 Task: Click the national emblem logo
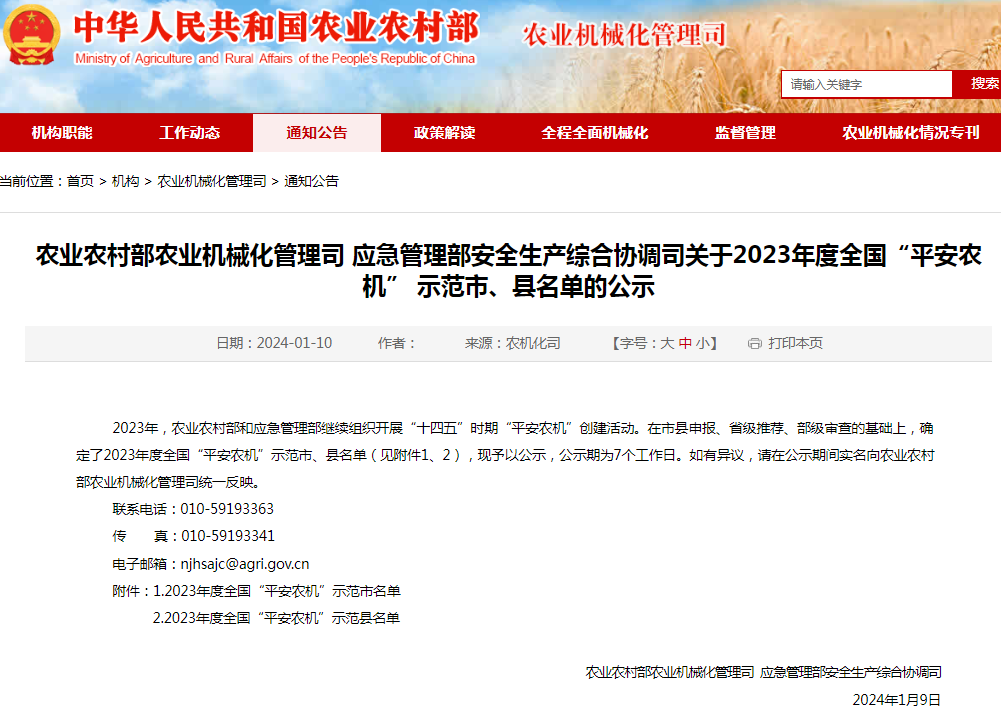32,35
